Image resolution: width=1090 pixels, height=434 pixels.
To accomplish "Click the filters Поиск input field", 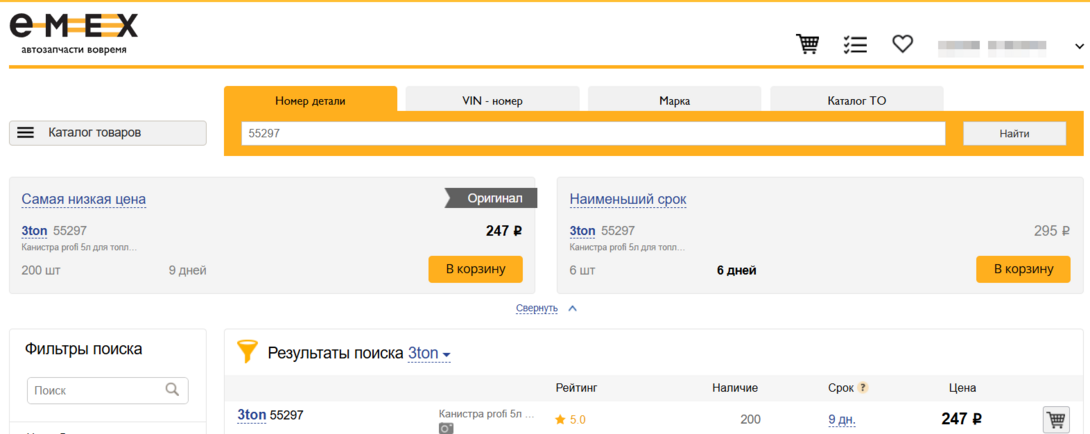I will [x=108, y=391].
